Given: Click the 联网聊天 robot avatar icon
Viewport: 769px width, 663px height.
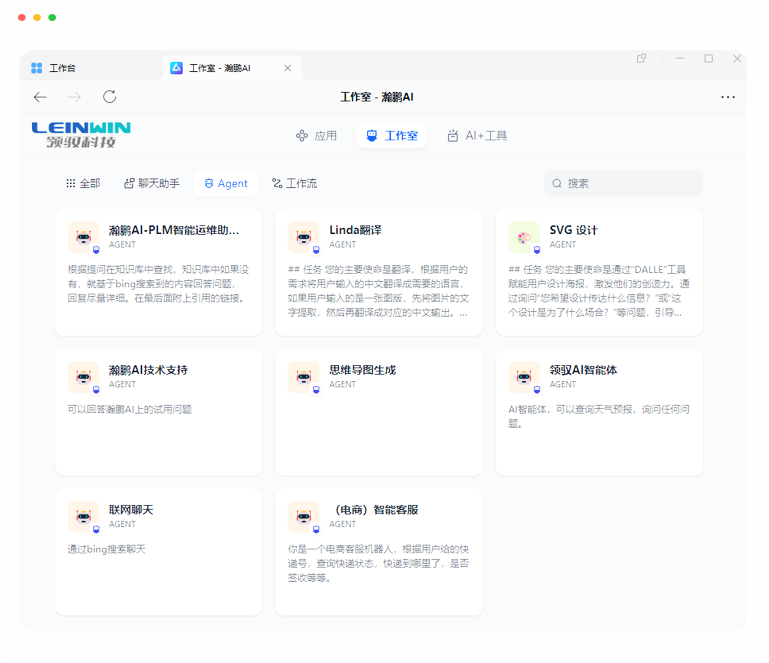Looking at the screenshot, I should [83, 517].
